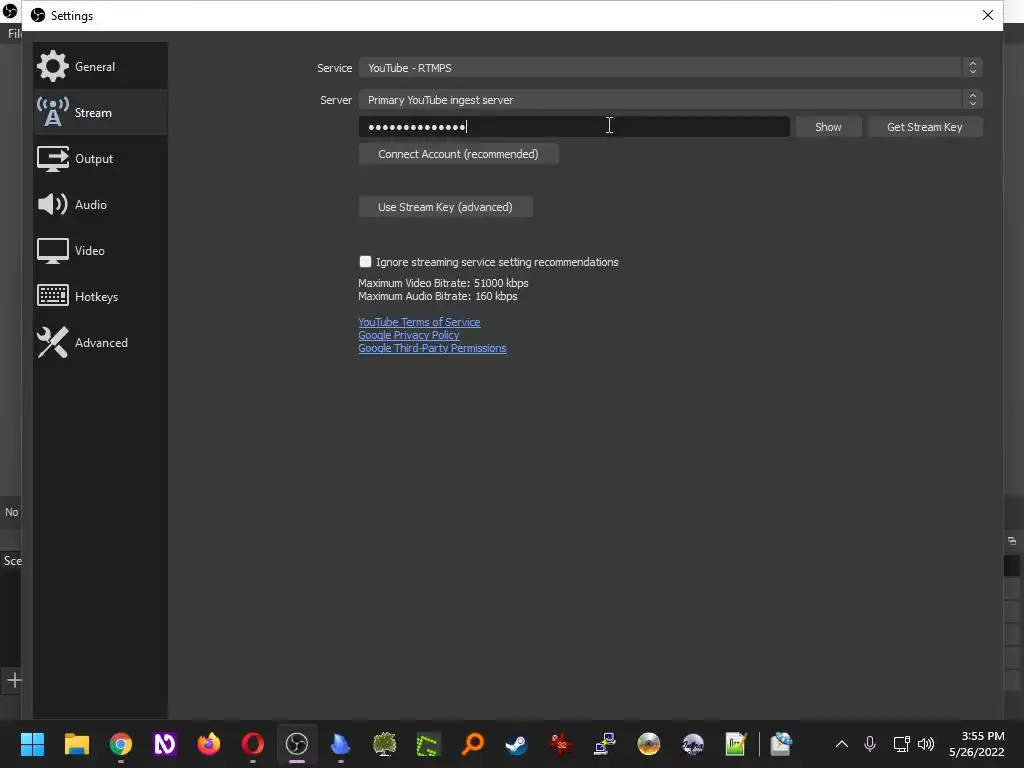The height and width of the screenshot is (768, 1024).
Task: Open File Explorer from the taskbar
Action: point(76,744)
